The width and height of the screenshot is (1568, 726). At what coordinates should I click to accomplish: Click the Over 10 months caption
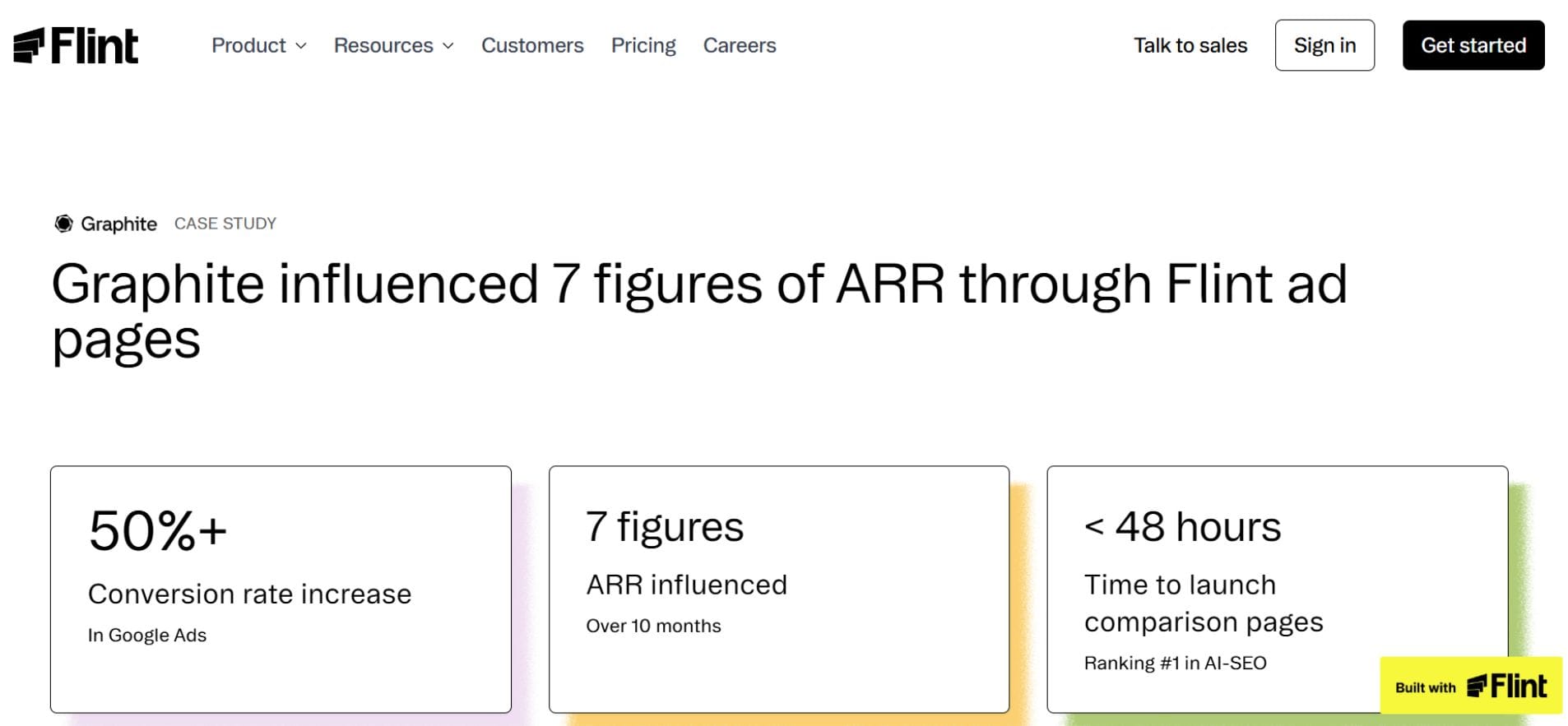pyautogui.click(x=653, y=626)
